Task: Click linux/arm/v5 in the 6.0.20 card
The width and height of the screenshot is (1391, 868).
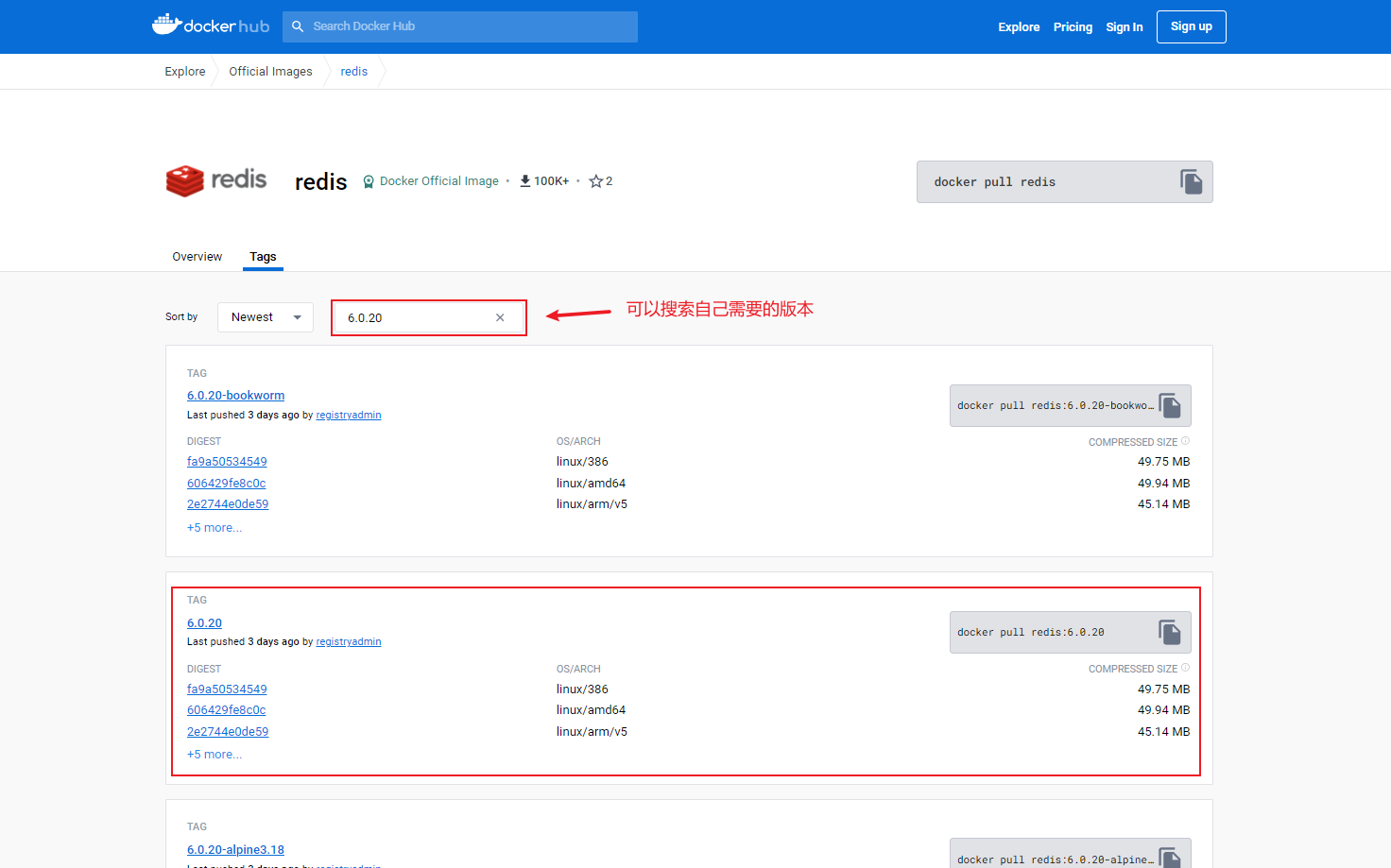Action: [x=592, y=732]
